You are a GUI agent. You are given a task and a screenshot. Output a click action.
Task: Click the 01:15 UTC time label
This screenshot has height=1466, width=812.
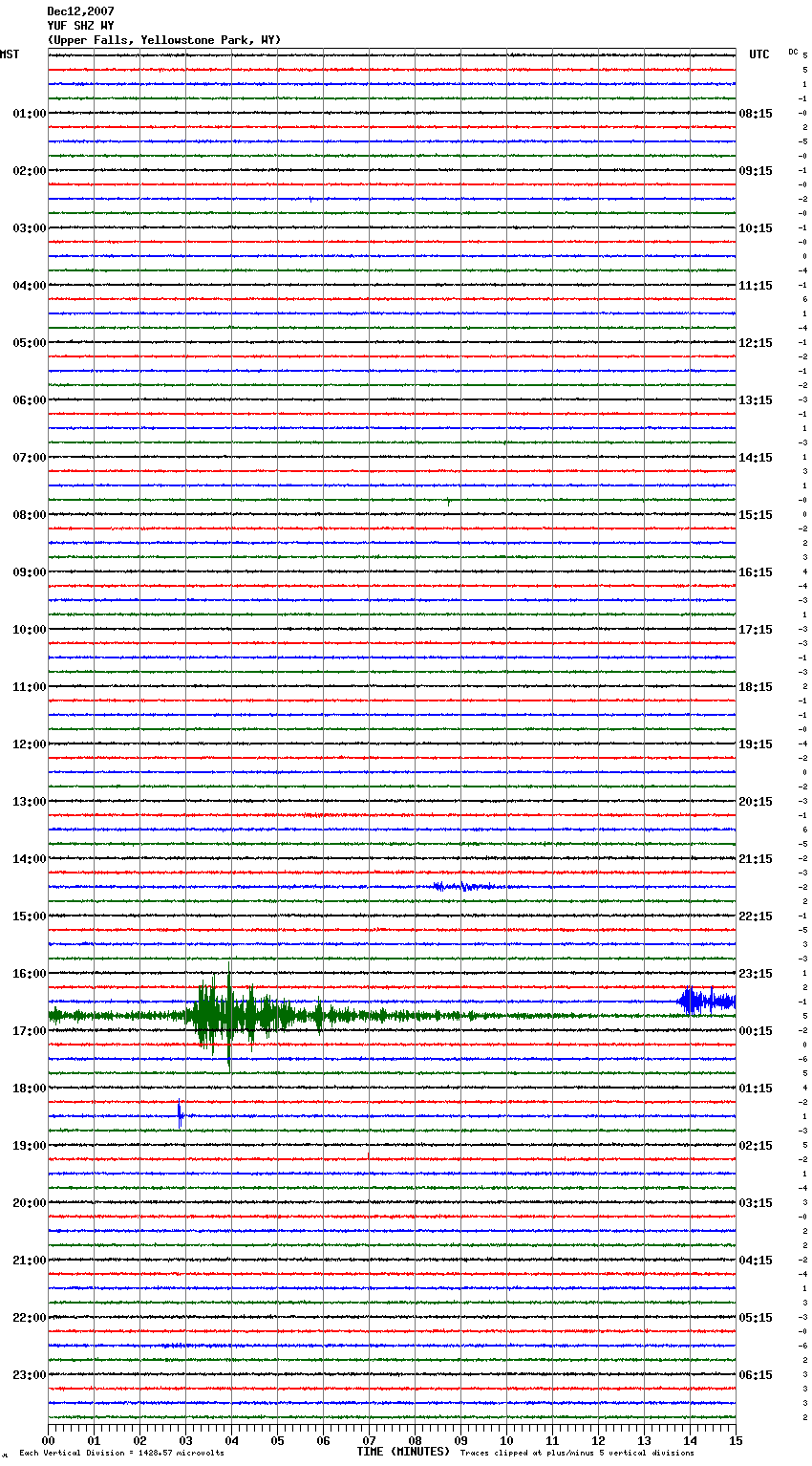point(756,1089)
